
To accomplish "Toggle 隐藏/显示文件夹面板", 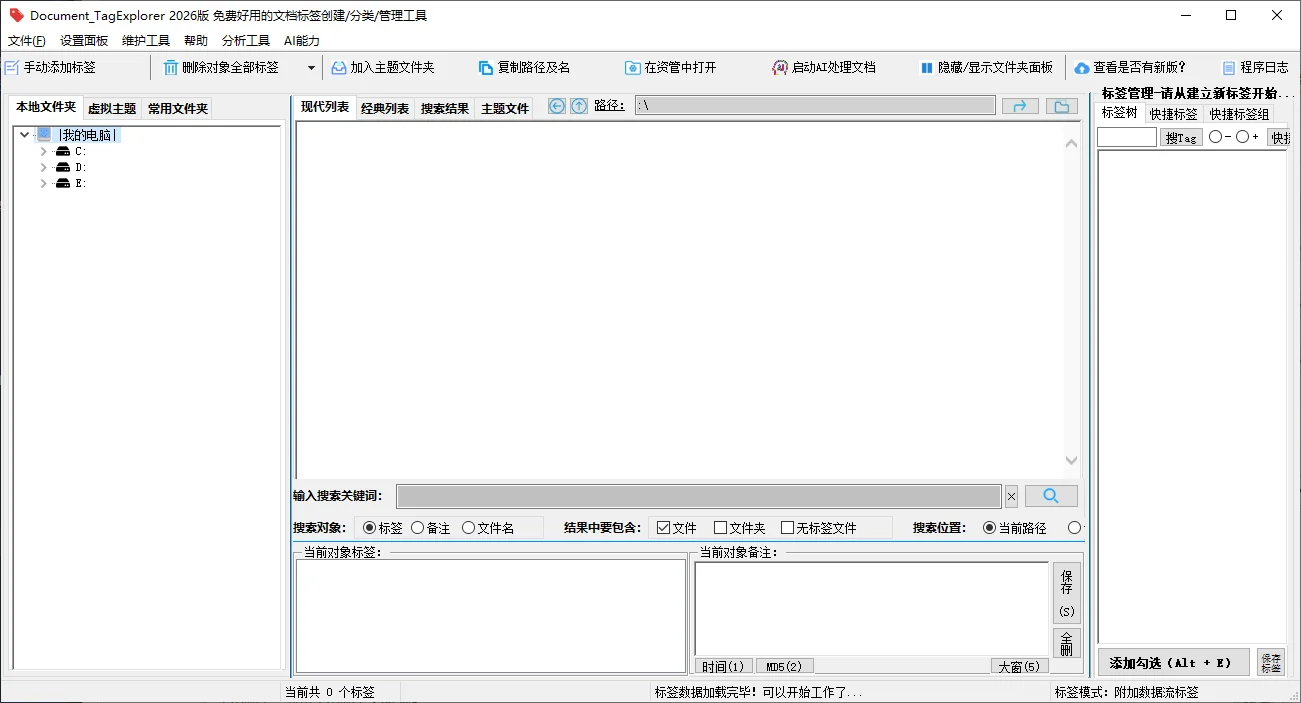I will (x=986, y=68).
